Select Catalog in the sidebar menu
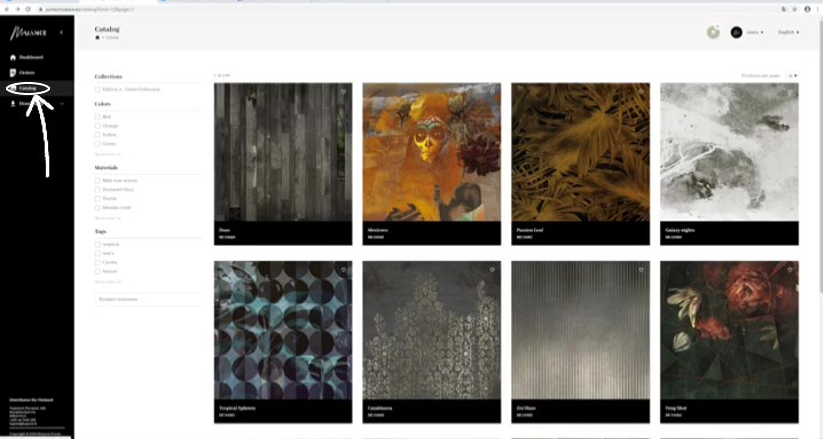 (x=28, y=88)
